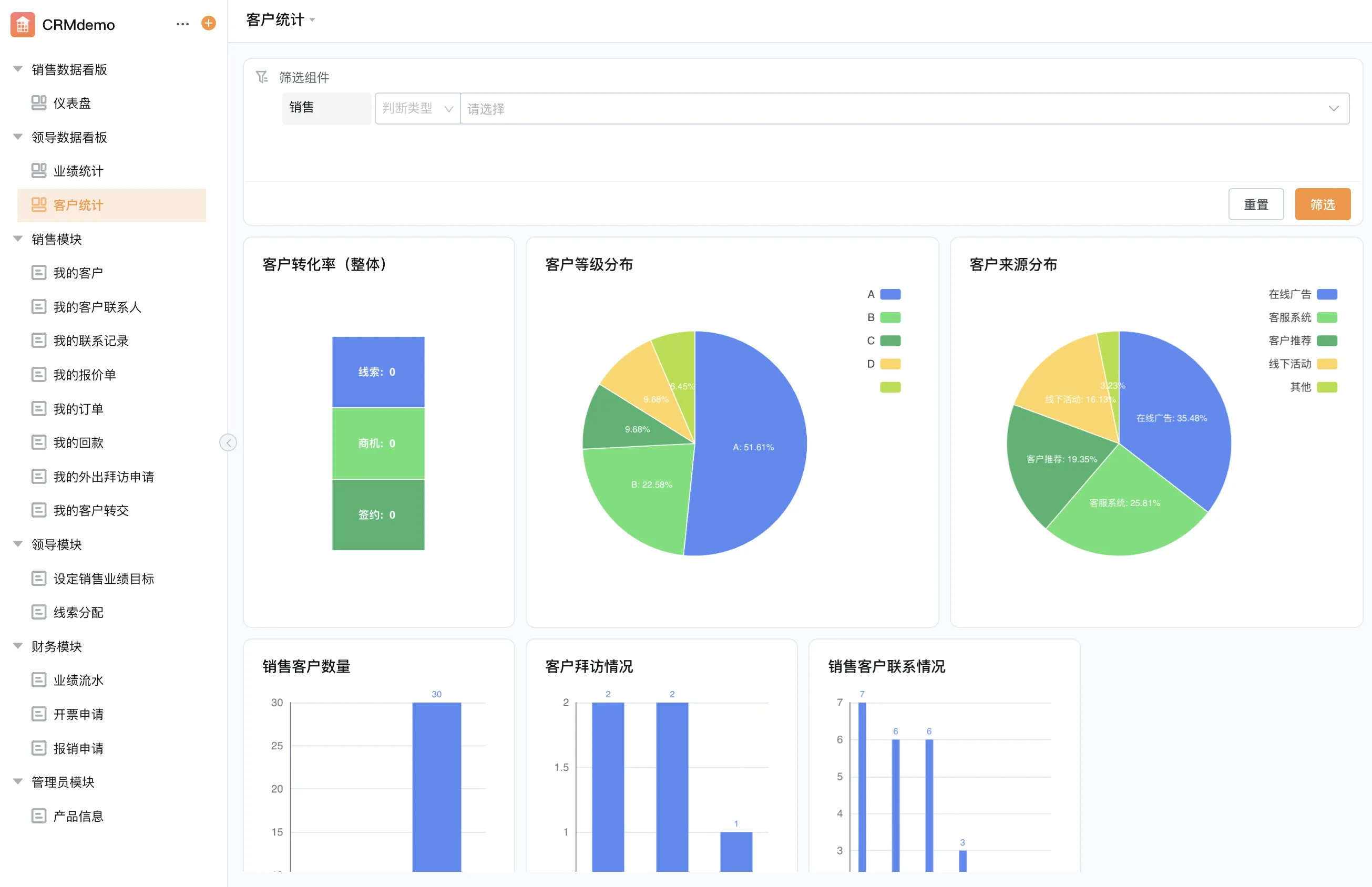Screen dimensions: 1372x887
Task: Select 线索分配 menu item
Action: click(78, 612)
